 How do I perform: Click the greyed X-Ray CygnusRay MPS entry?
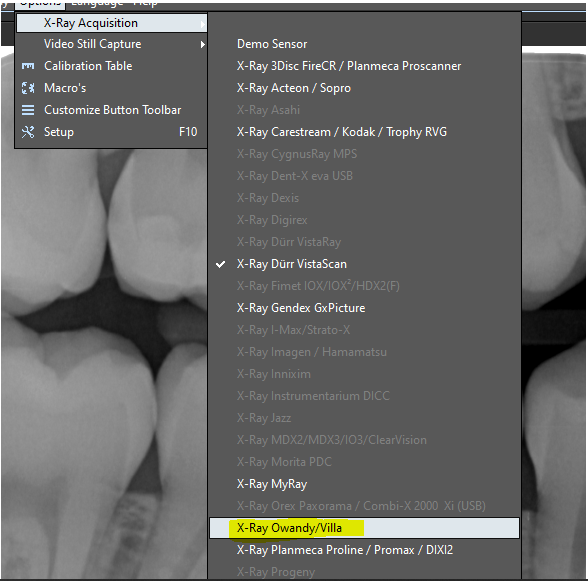pyautogui.click(x=364, y=154)
